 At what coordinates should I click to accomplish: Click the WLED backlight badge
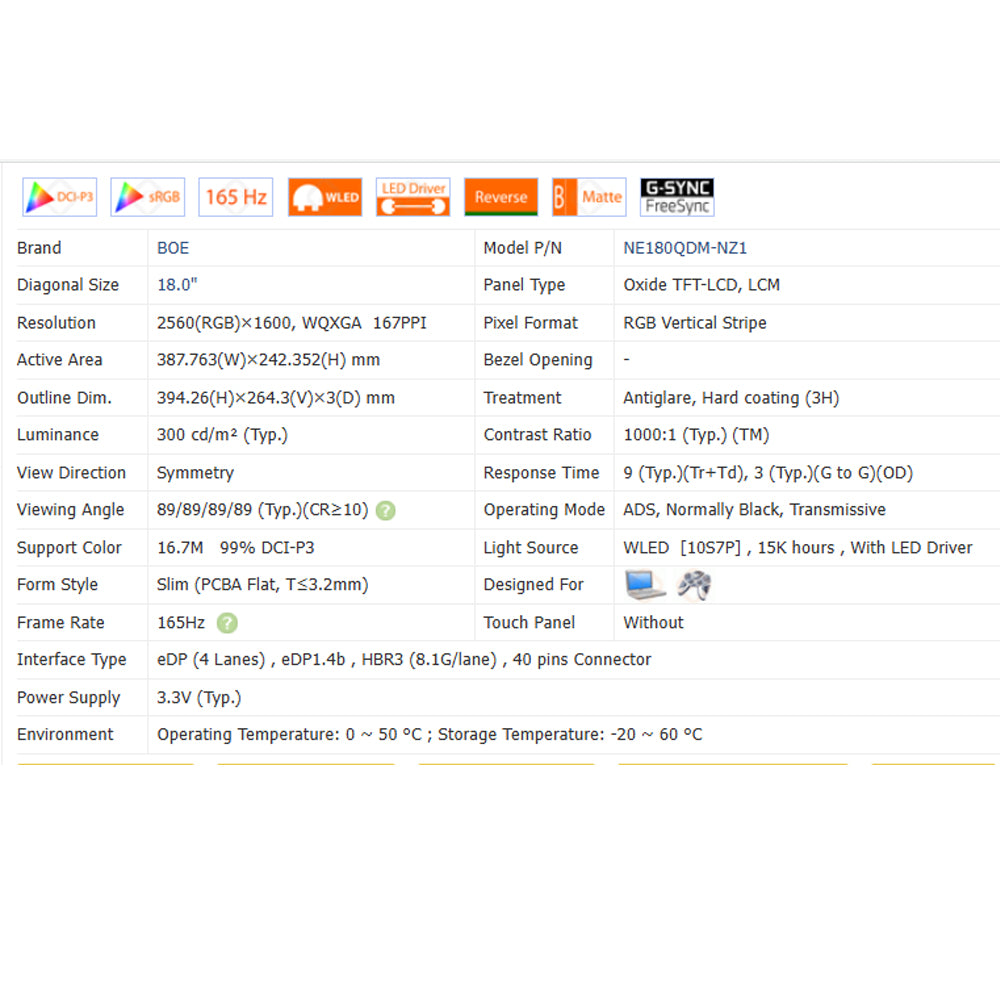tap(325, 197)
